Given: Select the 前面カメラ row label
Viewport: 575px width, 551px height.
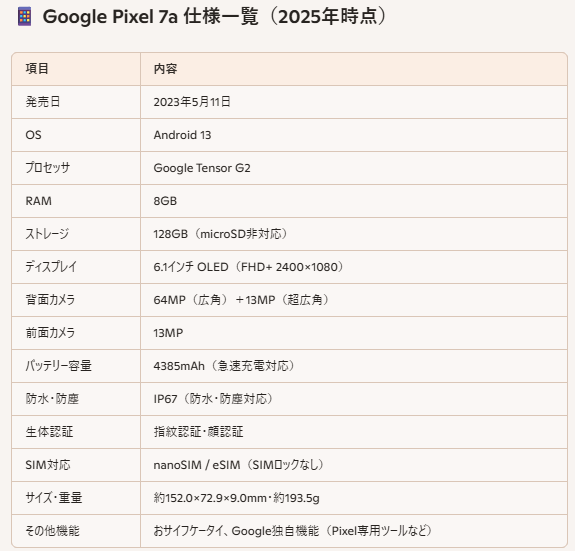Looking at the screenshot, I should pyautogui.click(x=50, y=333).
